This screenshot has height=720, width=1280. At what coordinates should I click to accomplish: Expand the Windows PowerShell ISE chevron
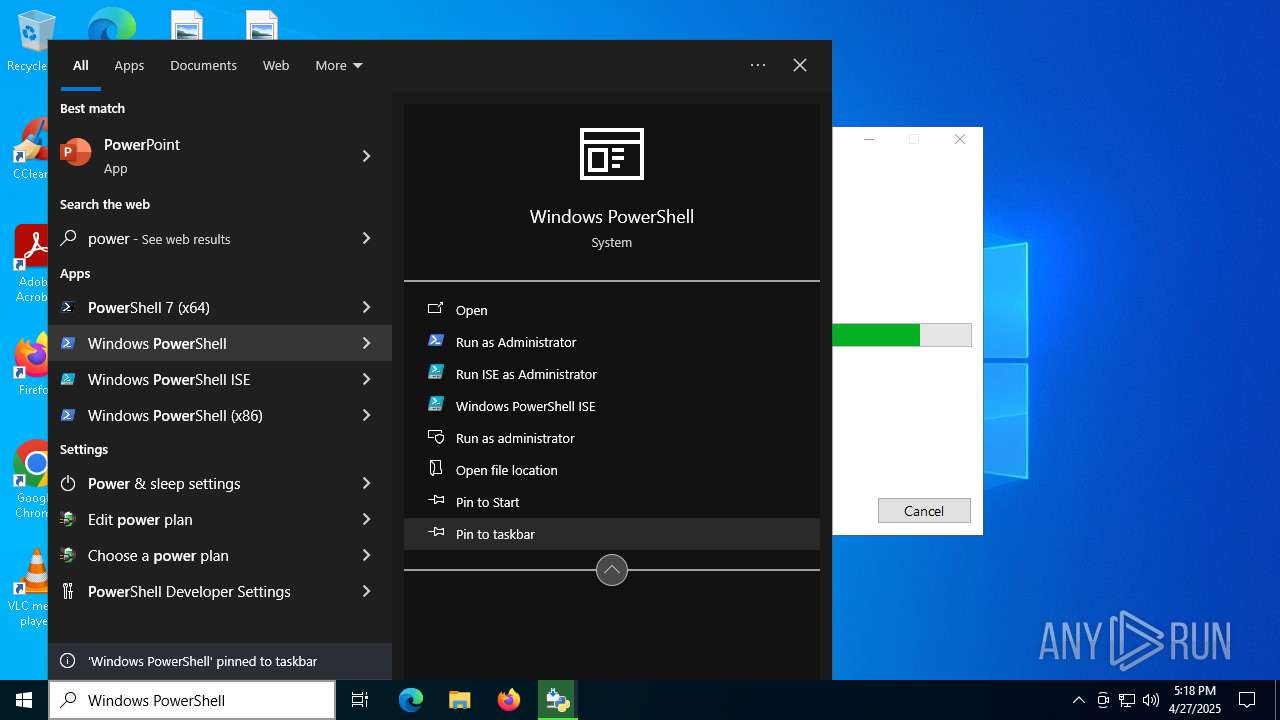[367, 379]
